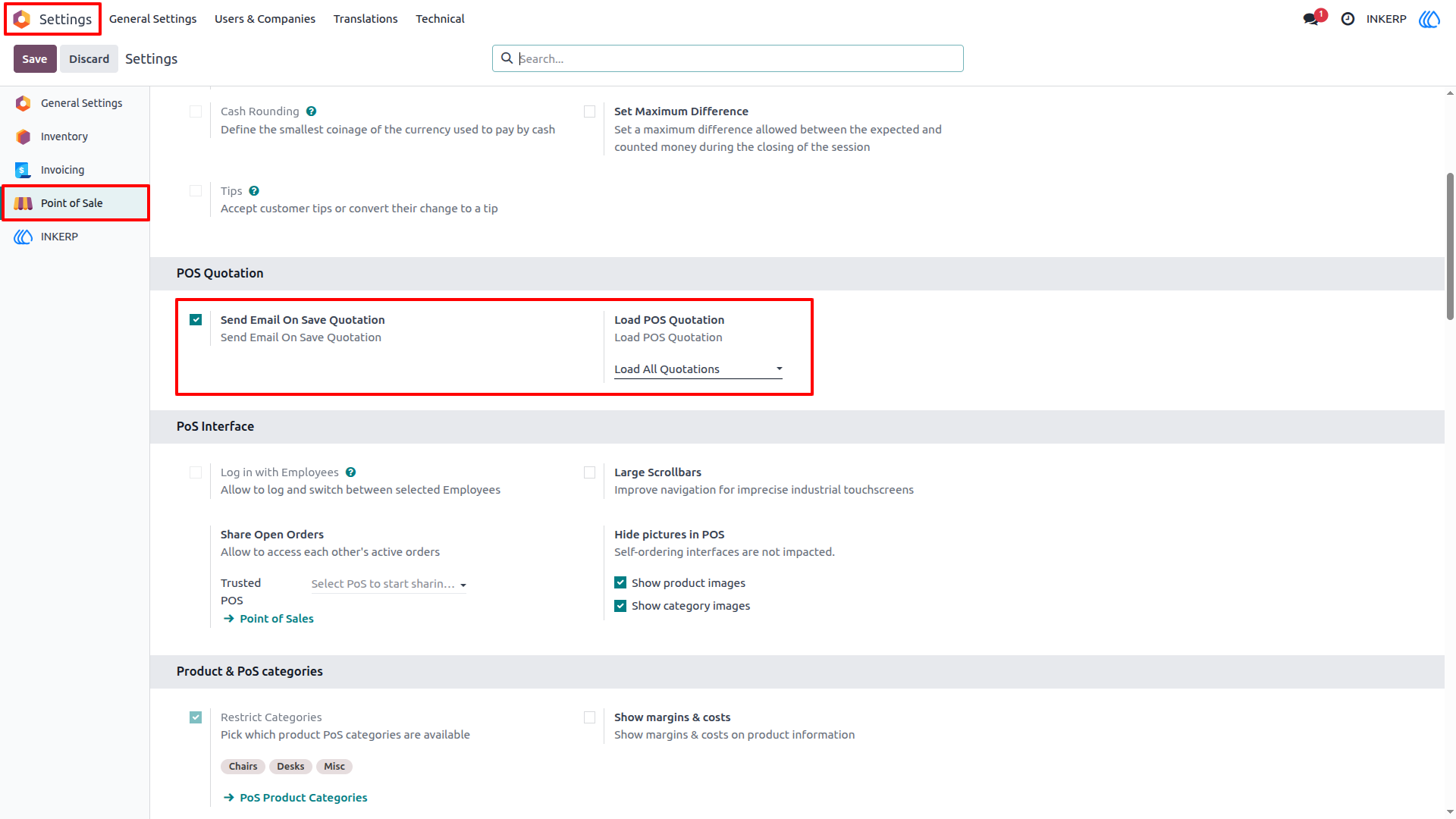
Task: Expand the Trusted POS selection dropdown
Action: click(x=388, y=584)
